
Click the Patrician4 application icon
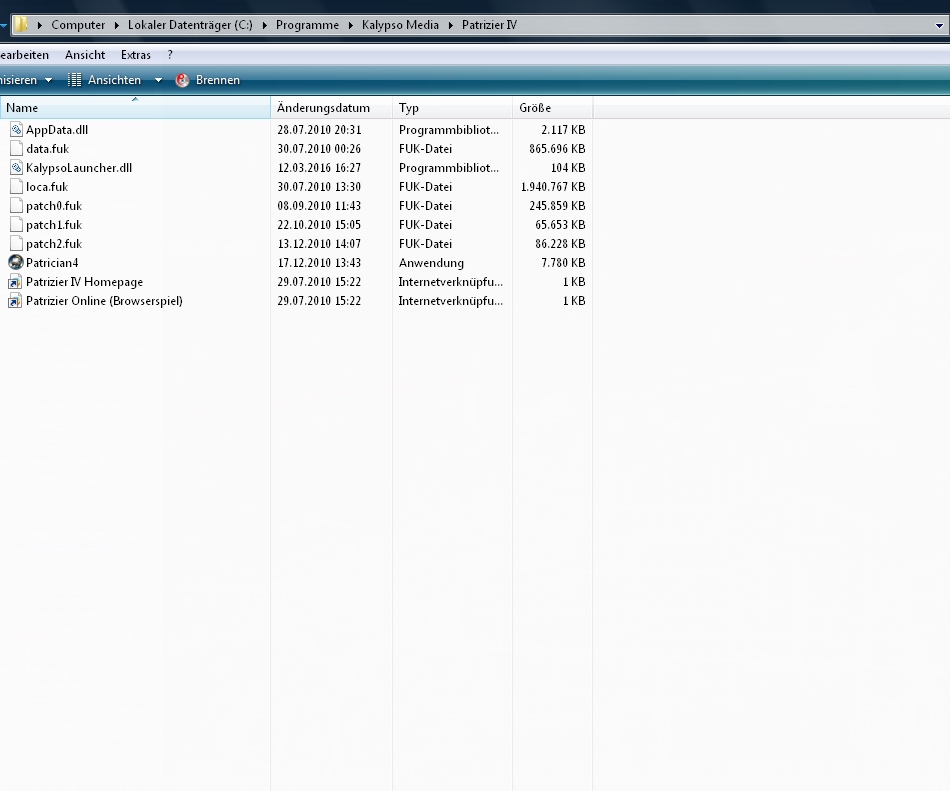(x=16, y=263)
